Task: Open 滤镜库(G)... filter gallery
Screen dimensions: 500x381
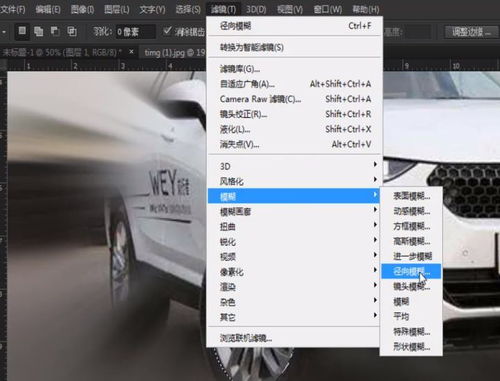Action: pos(294,69)
